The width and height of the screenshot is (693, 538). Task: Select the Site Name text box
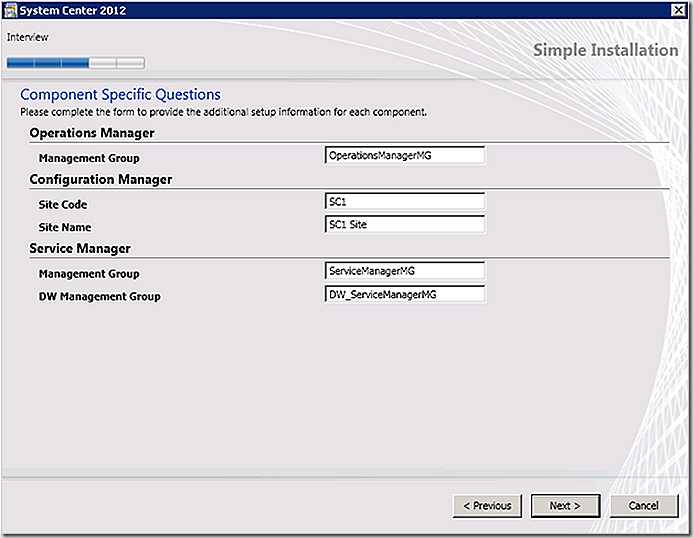[405, 225]
